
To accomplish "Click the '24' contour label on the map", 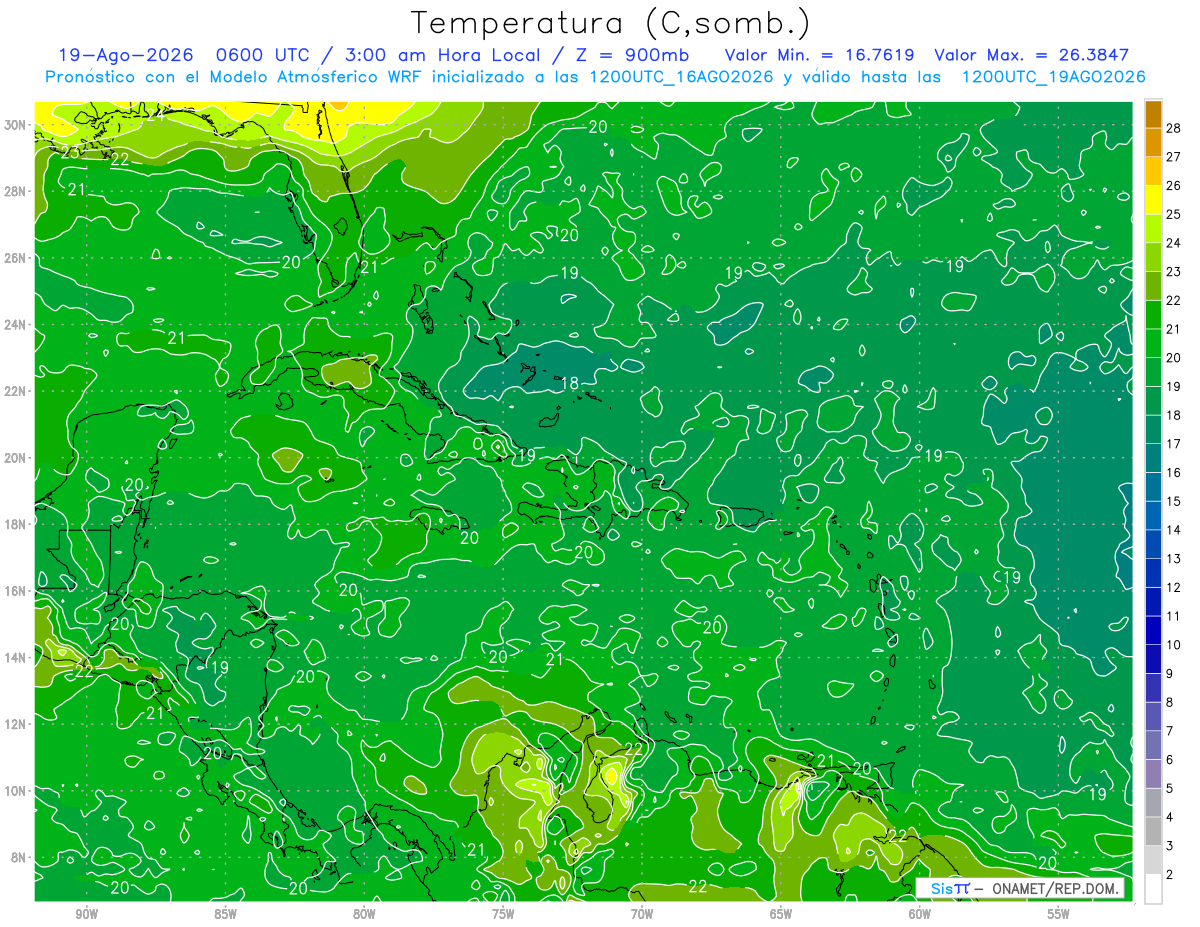I will click(155, 114).
